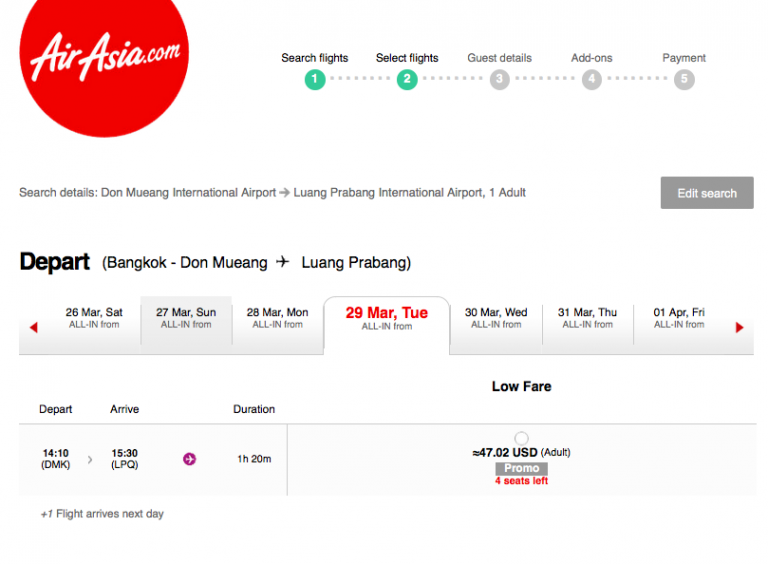The image size is (768, 564).
Task: Click the purple plane icon on flight row
Action: [190, 459]
